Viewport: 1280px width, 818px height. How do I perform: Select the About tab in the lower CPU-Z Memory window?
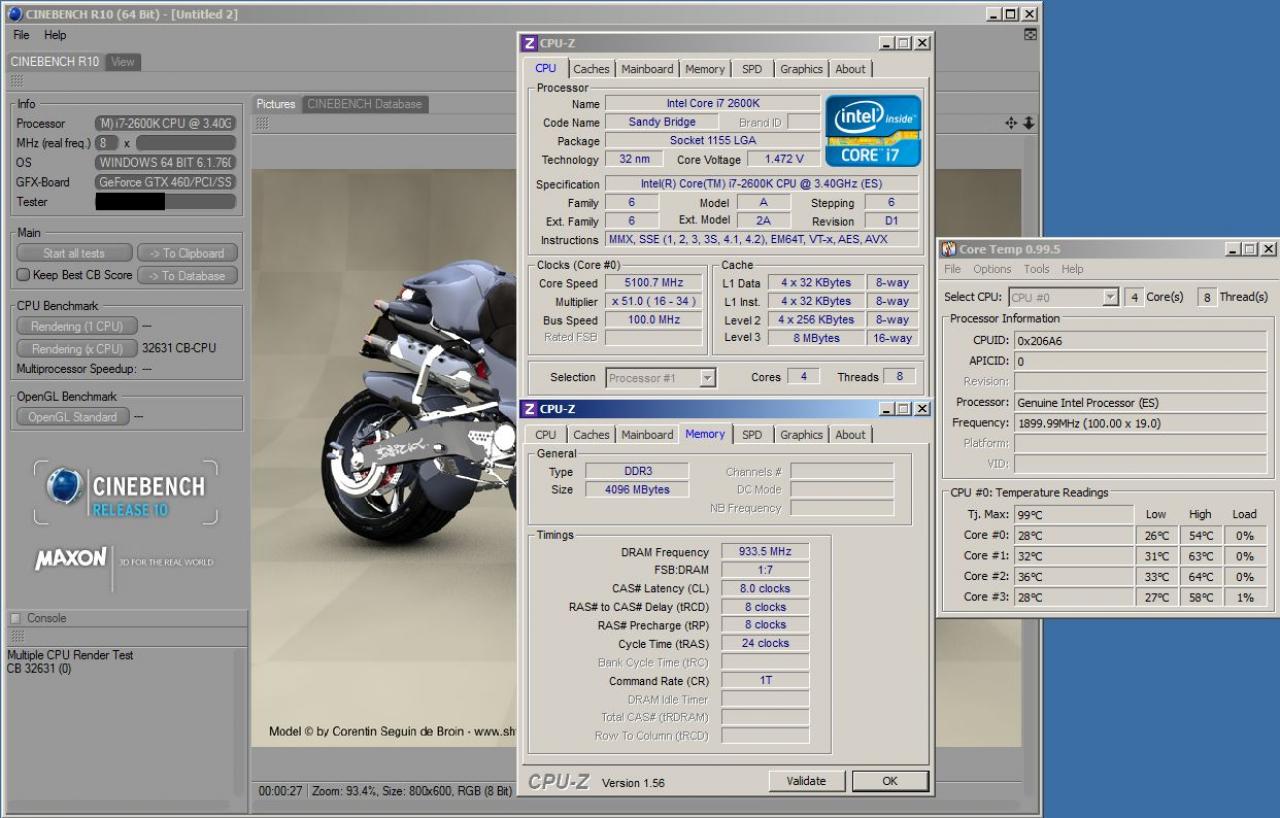pos(850,435)
